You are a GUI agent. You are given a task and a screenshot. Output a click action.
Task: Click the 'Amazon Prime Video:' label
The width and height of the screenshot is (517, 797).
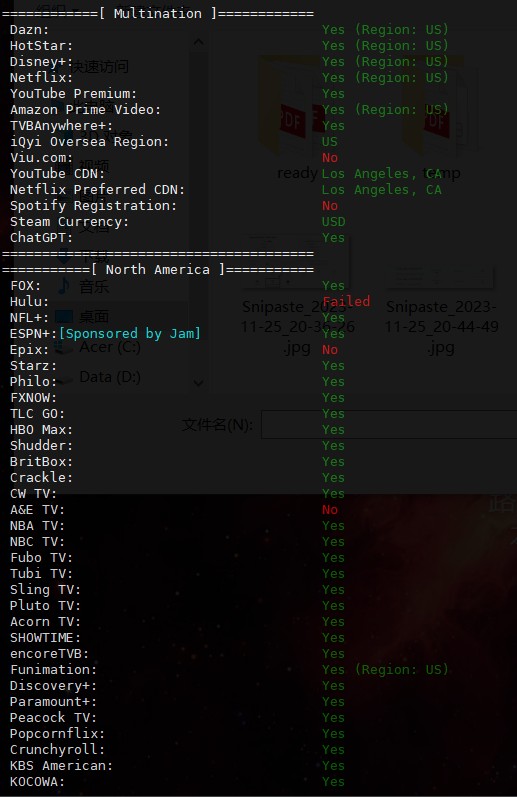click(85, 109)
